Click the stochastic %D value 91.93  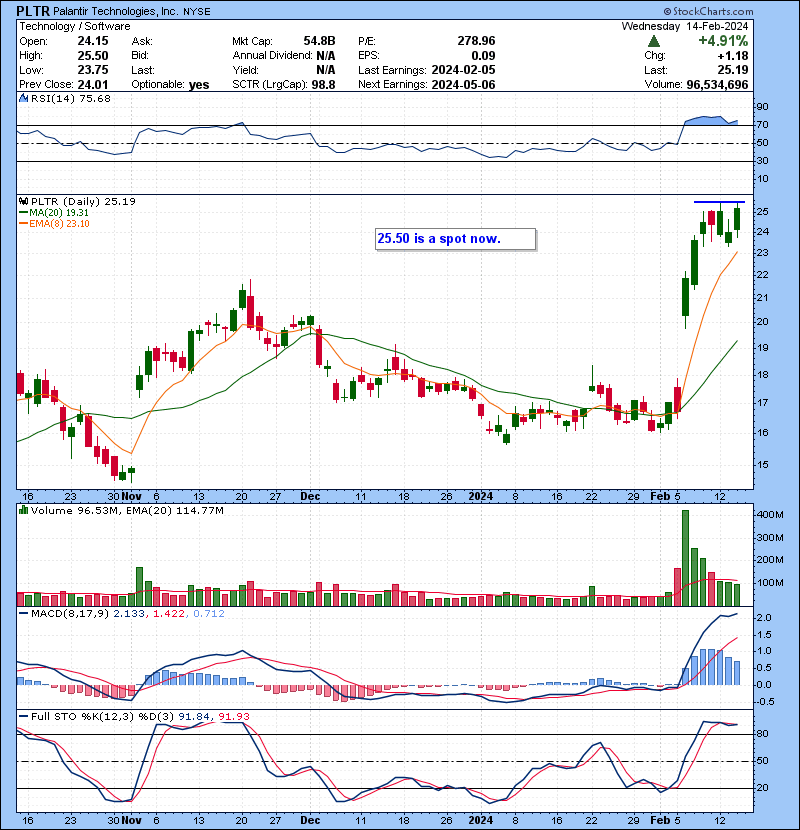pos(234,717)
